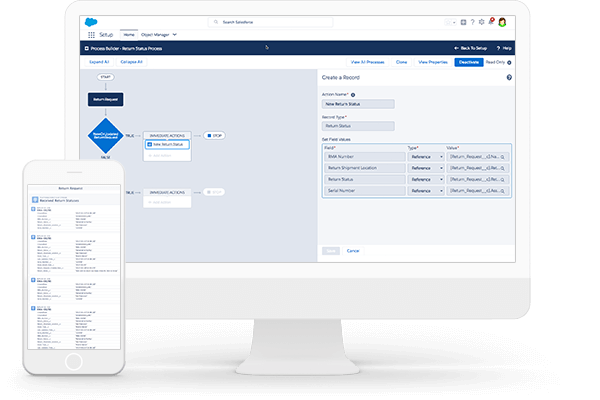Click the Action Name info icon
The width and height of the screenshot is (600, 400).
tap(353, 94)
